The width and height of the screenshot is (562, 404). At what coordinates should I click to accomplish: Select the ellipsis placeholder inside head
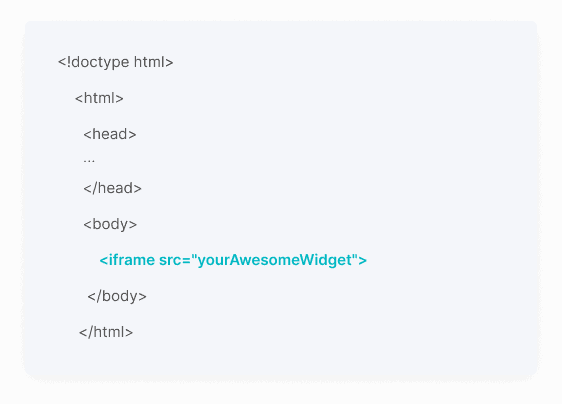pyautogui.click(x=89, y=161)
